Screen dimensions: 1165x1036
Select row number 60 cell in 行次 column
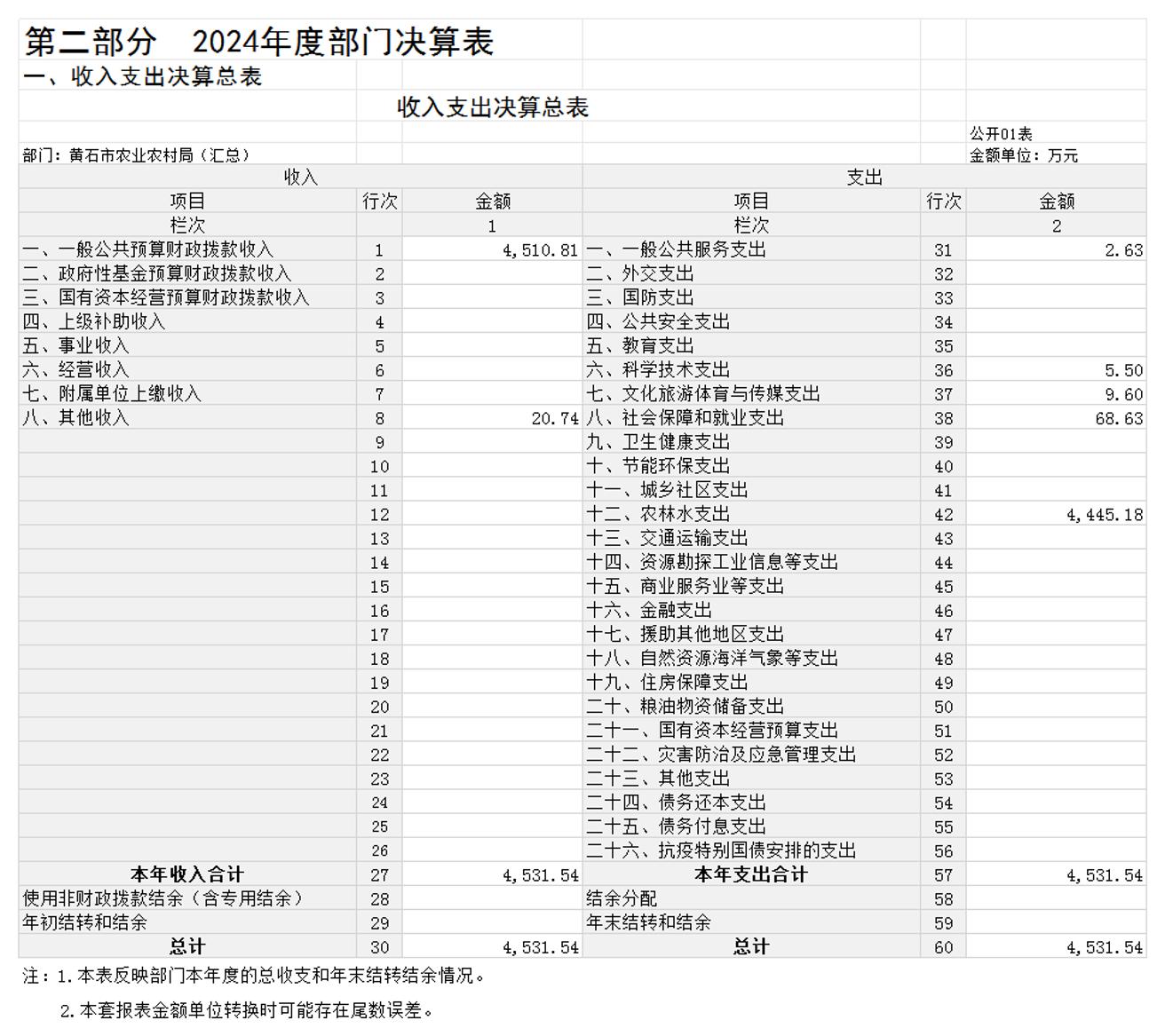coord(943,947)
